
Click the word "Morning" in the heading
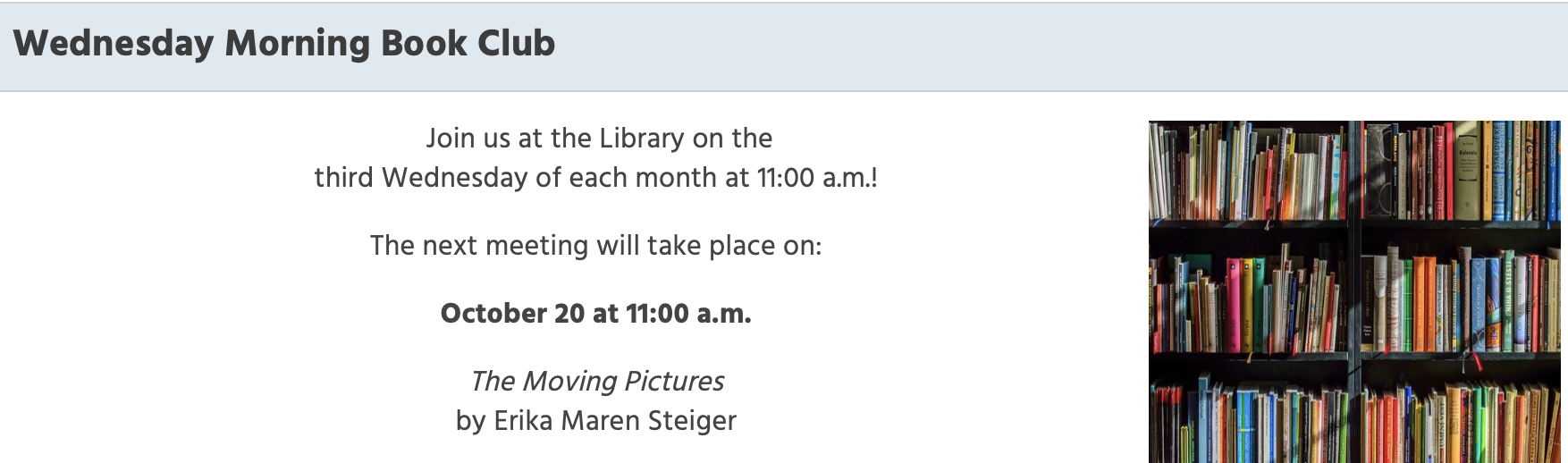pyautogui.click(x=297, y=44)
